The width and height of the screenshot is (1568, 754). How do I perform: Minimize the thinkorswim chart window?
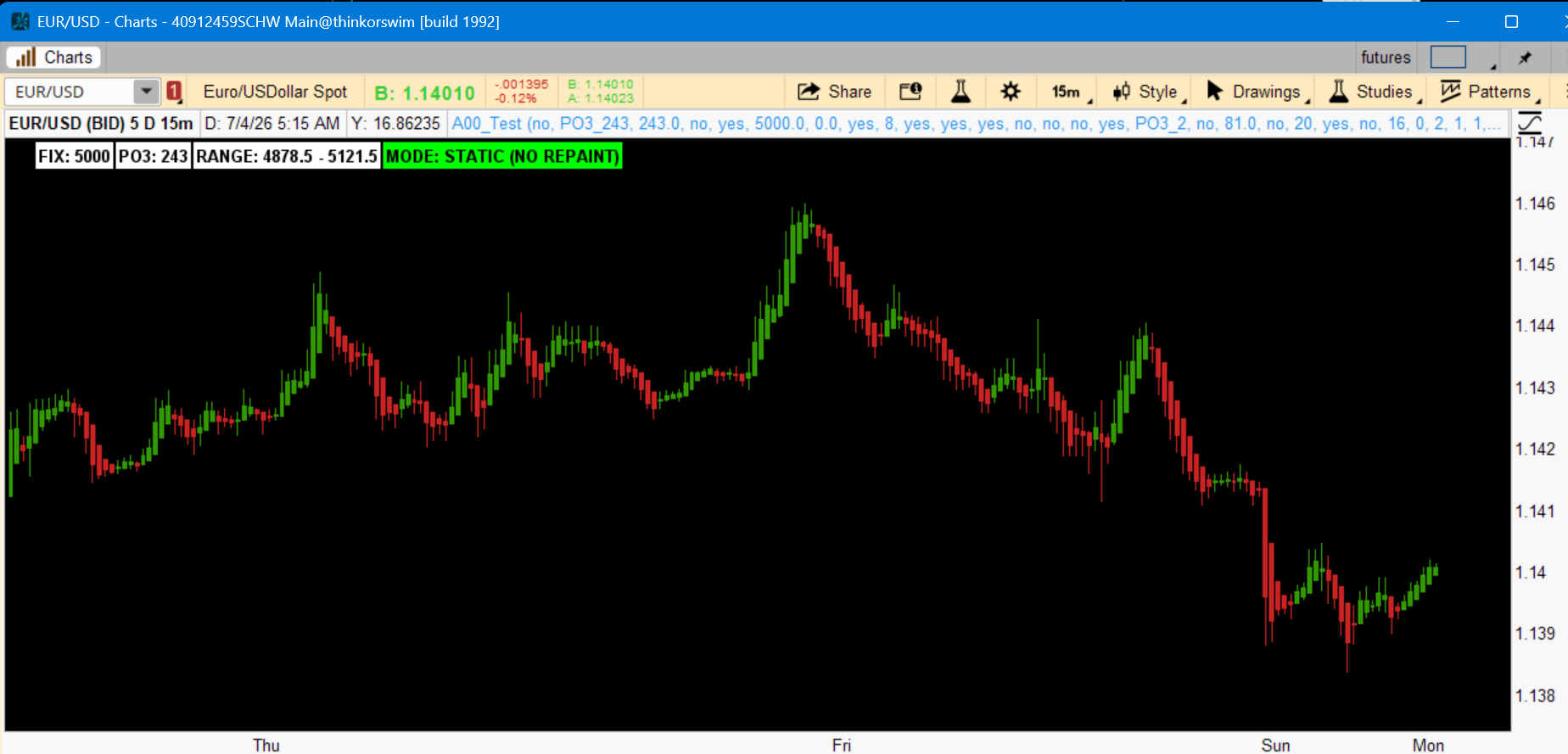click(x=1452, y=22)
